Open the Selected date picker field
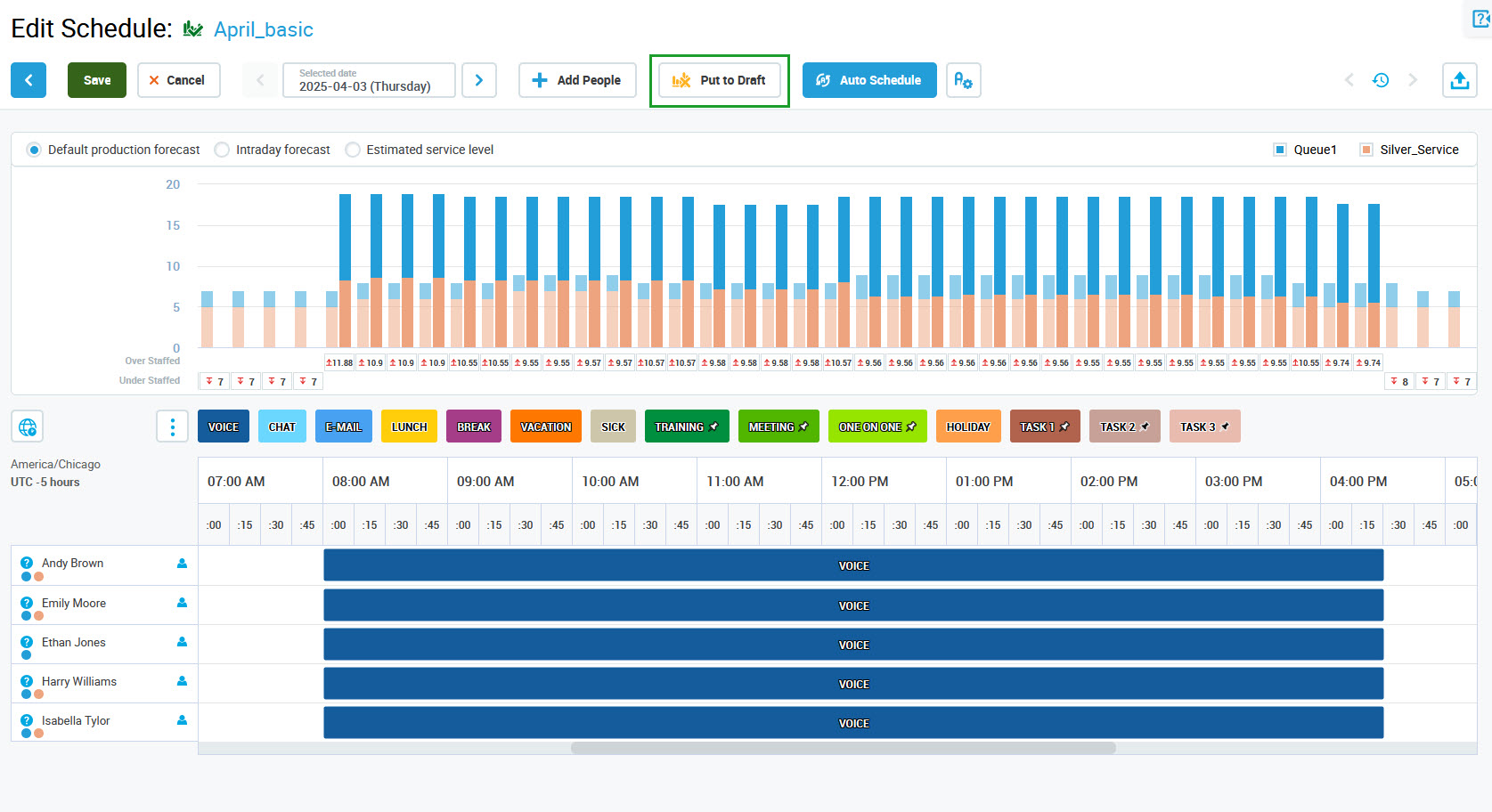 point(369,80)
